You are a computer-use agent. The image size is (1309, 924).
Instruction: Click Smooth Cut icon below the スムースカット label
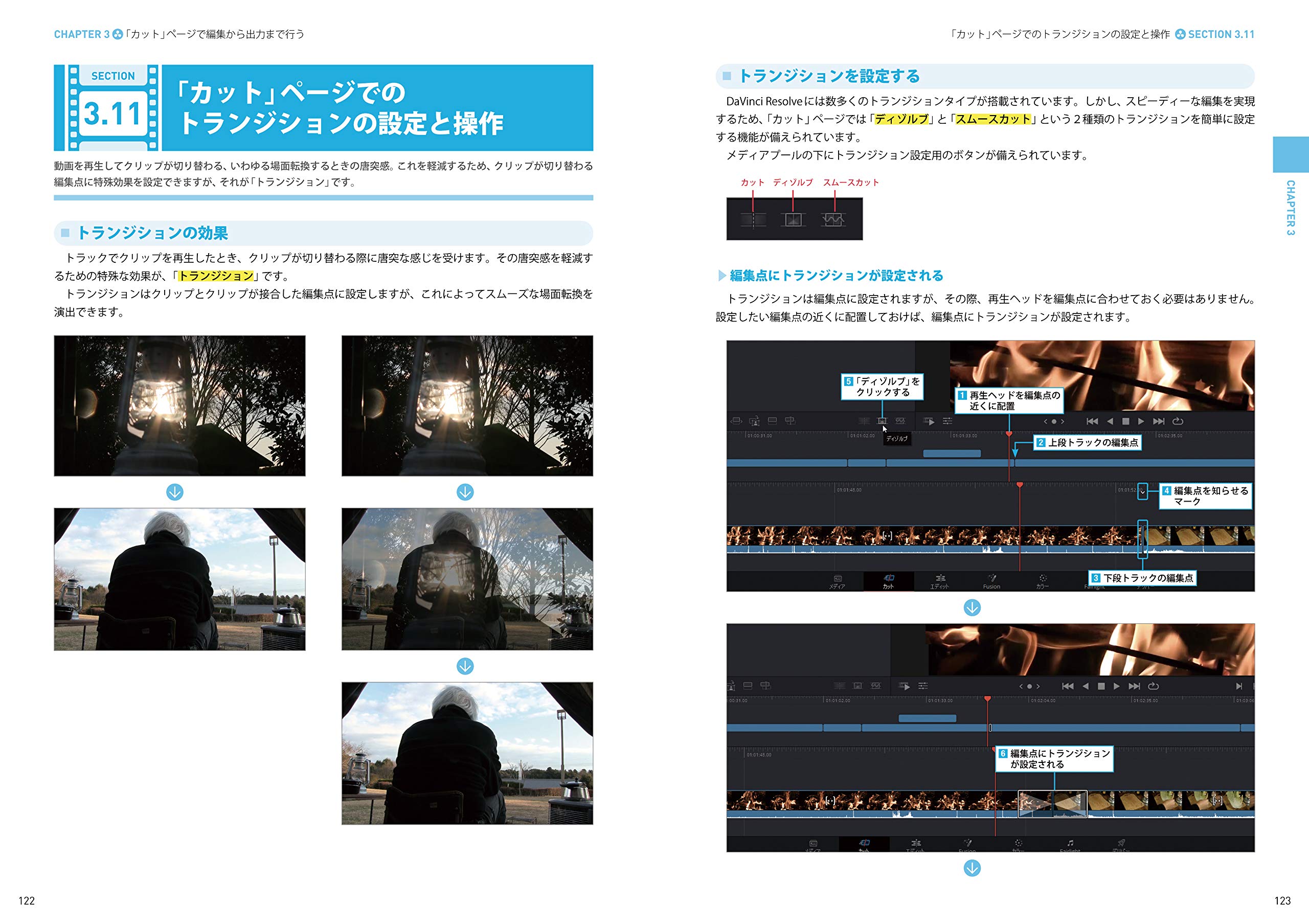[x=833, y=219]
